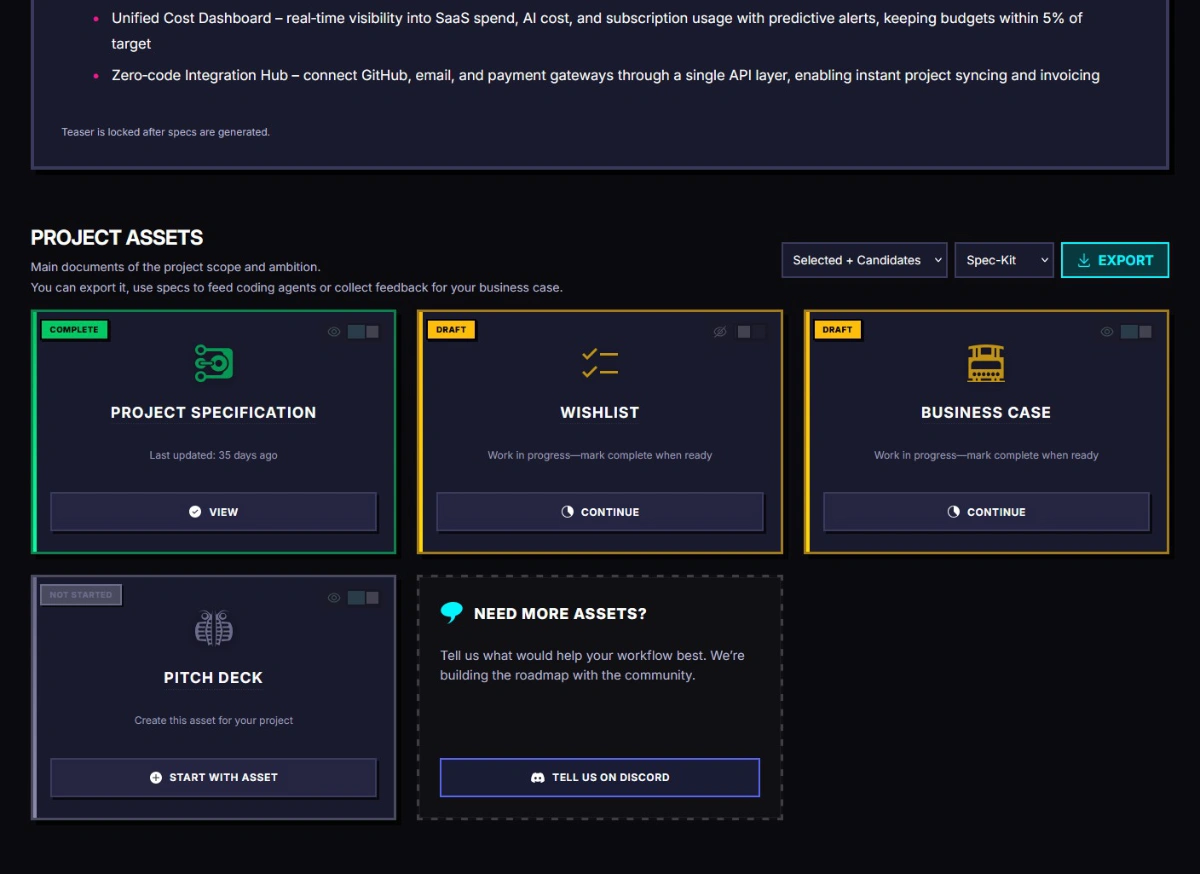Open the Selected + Candidates dropdown
Viewport: 1200px width, 874px height.
(864, 260)
